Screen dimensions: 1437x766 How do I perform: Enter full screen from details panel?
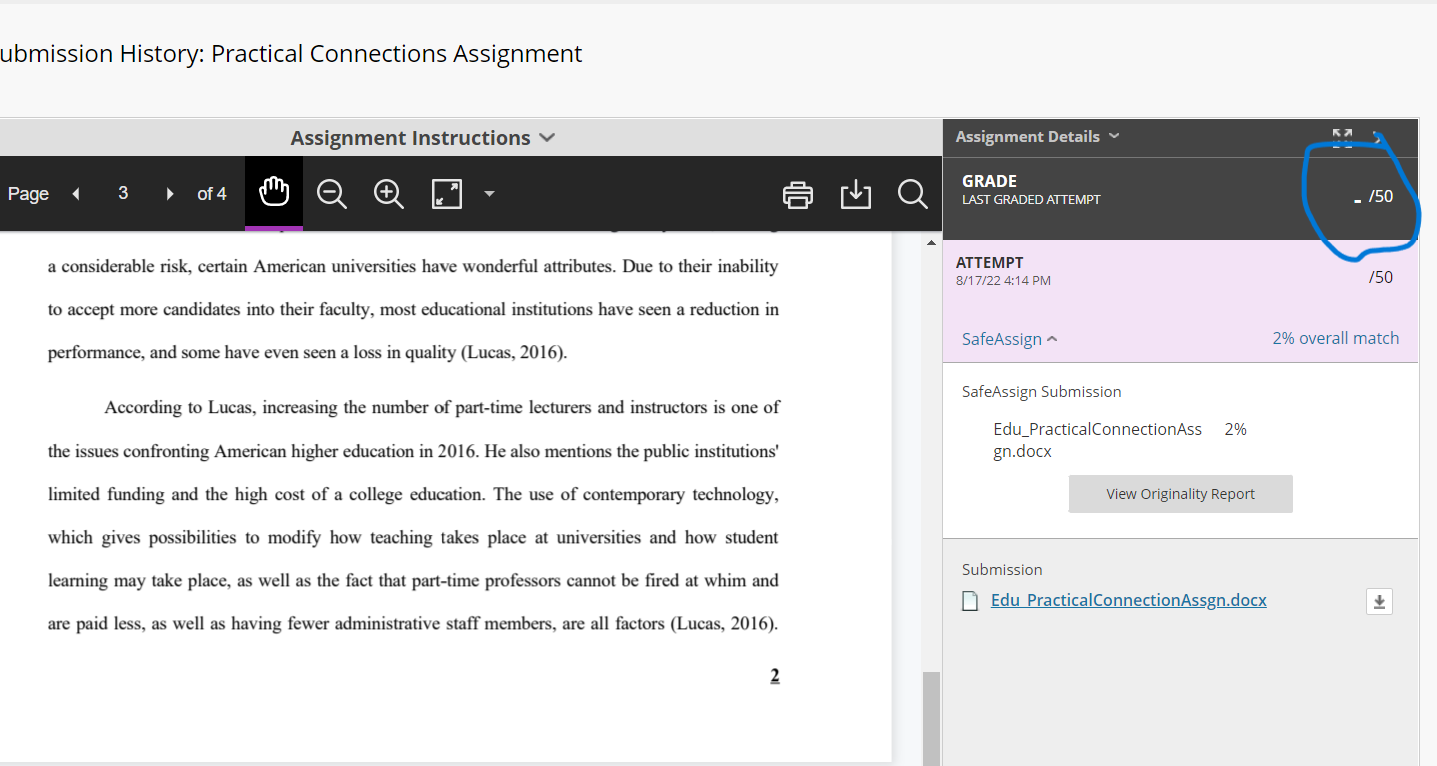click(x=1342, y=138)
